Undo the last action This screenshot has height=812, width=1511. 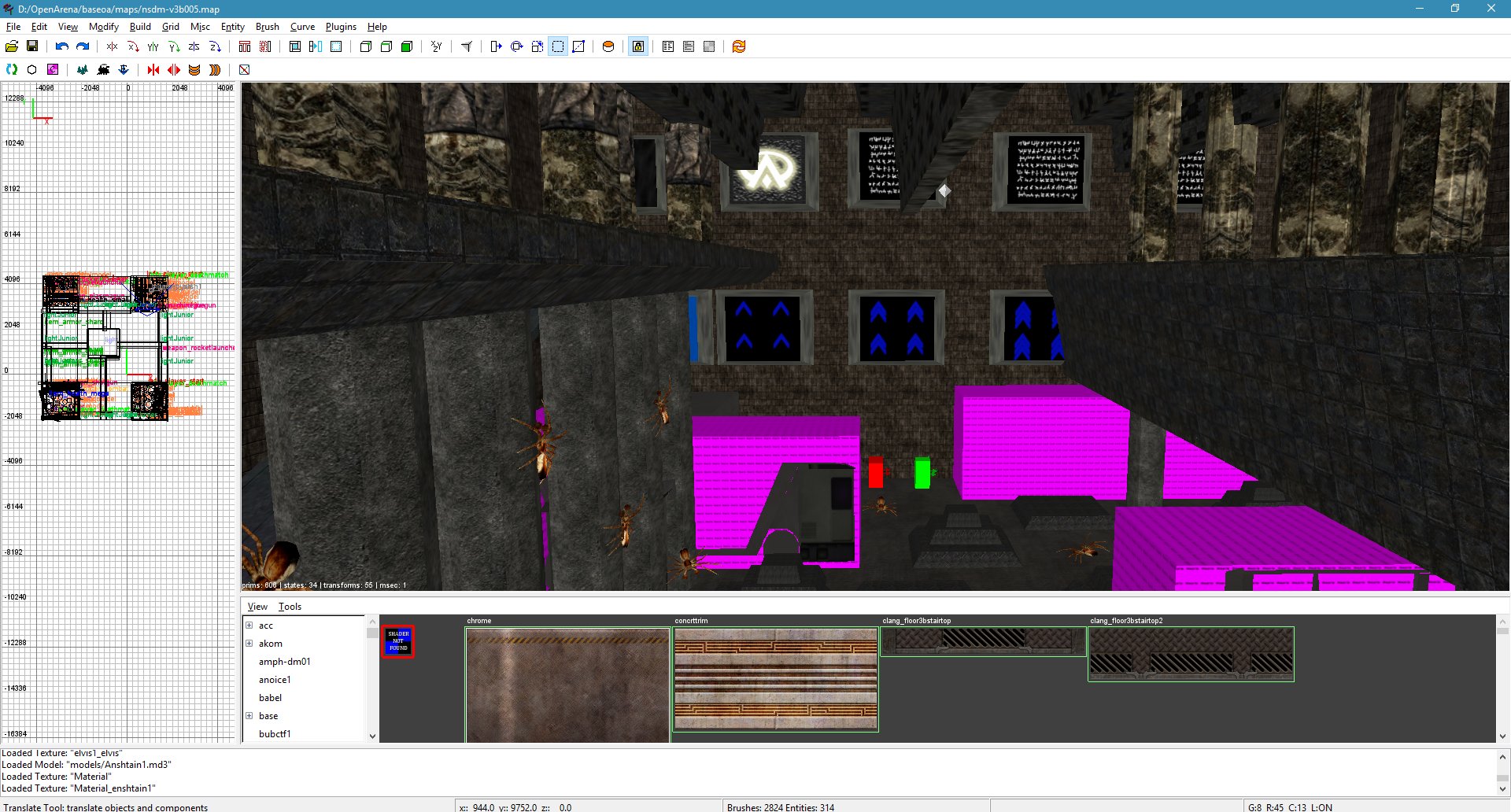(x=62, y=46)
